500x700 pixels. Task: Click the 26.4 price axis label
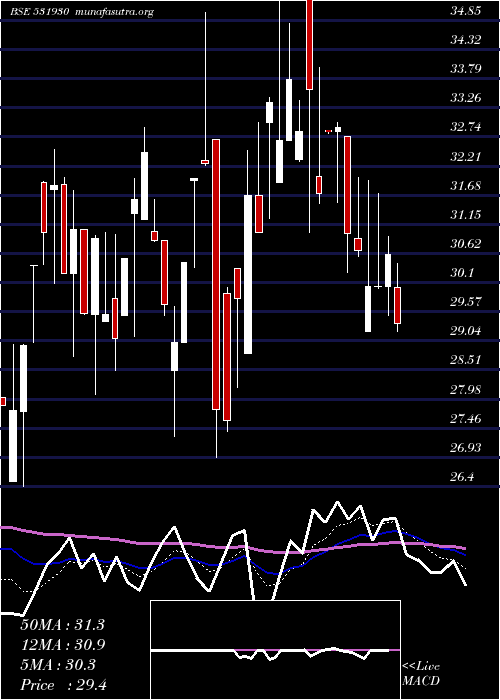[462, 476]
